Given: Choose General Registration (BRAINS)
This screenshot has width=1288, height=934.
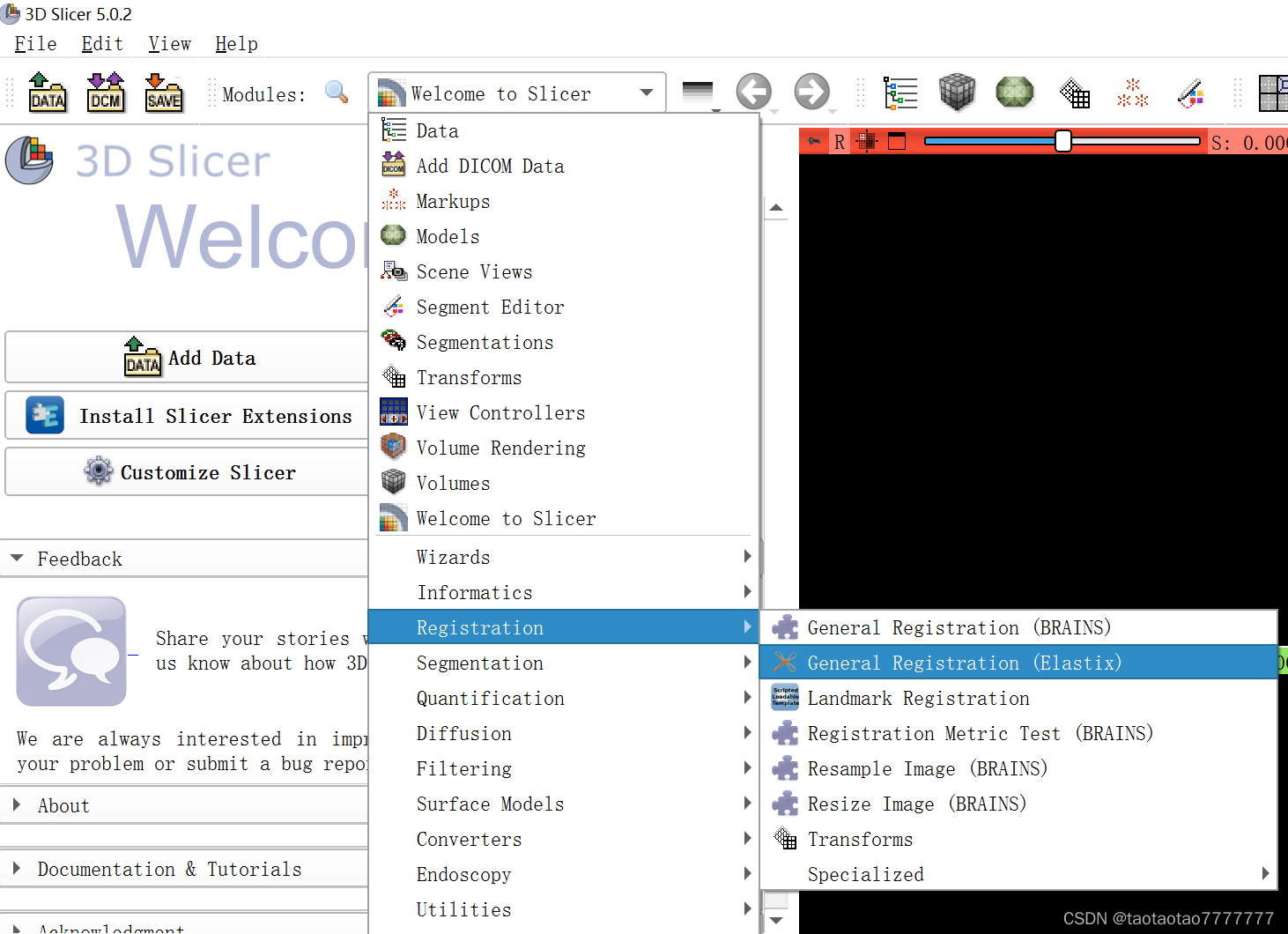Looking at the screenshot, I should pyautogui.click(x=1018, y=627).
